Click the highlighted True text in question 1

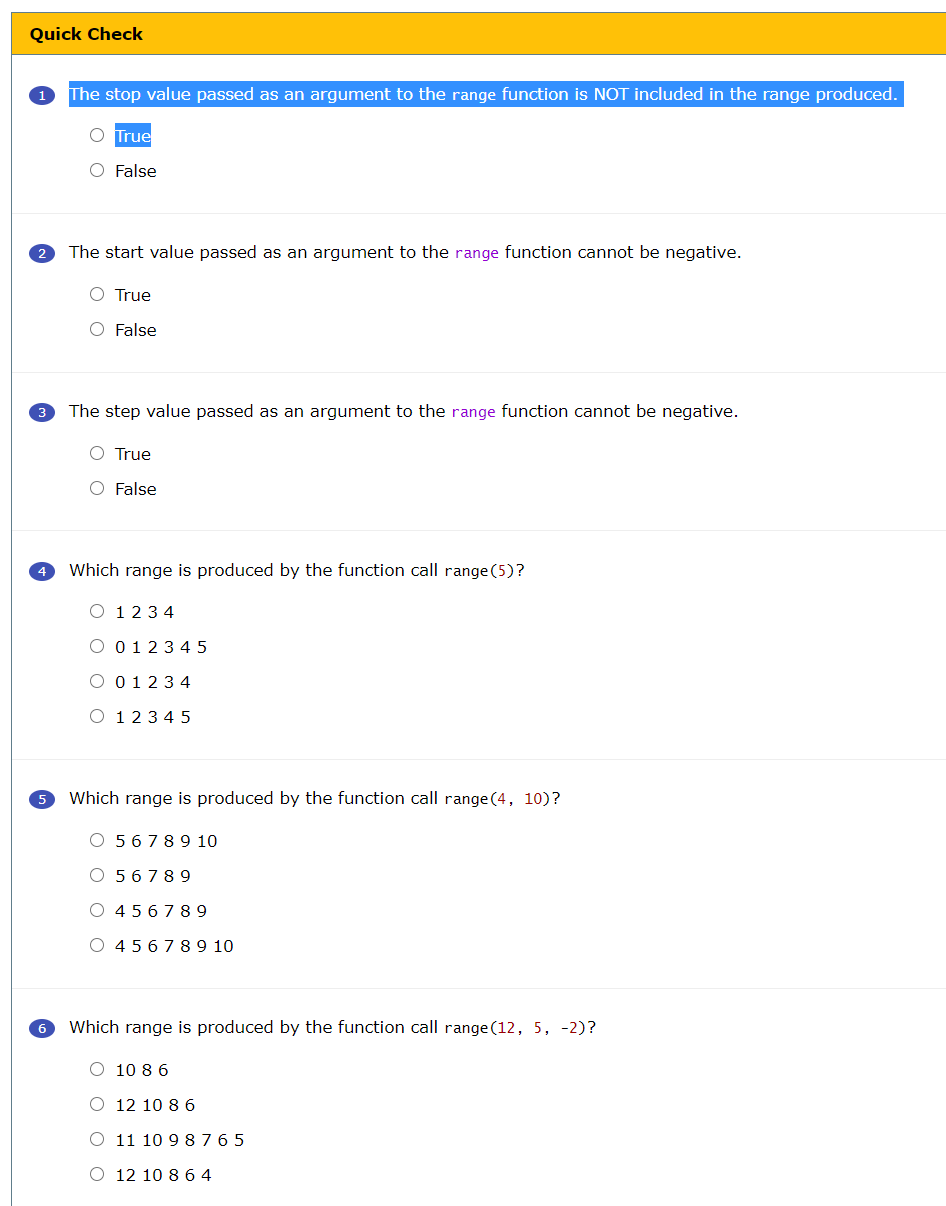(x=131, y=135)
